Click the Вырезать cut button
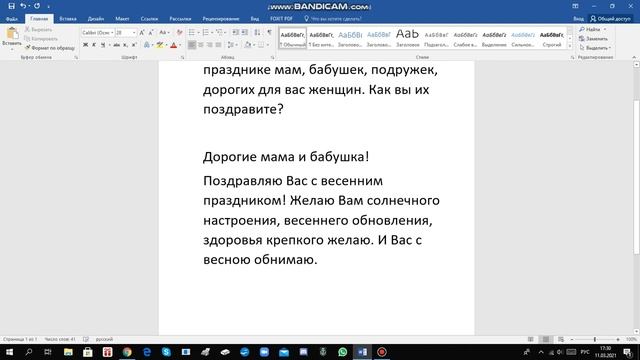The image size is (640, 360). click(x=38, y=29)
